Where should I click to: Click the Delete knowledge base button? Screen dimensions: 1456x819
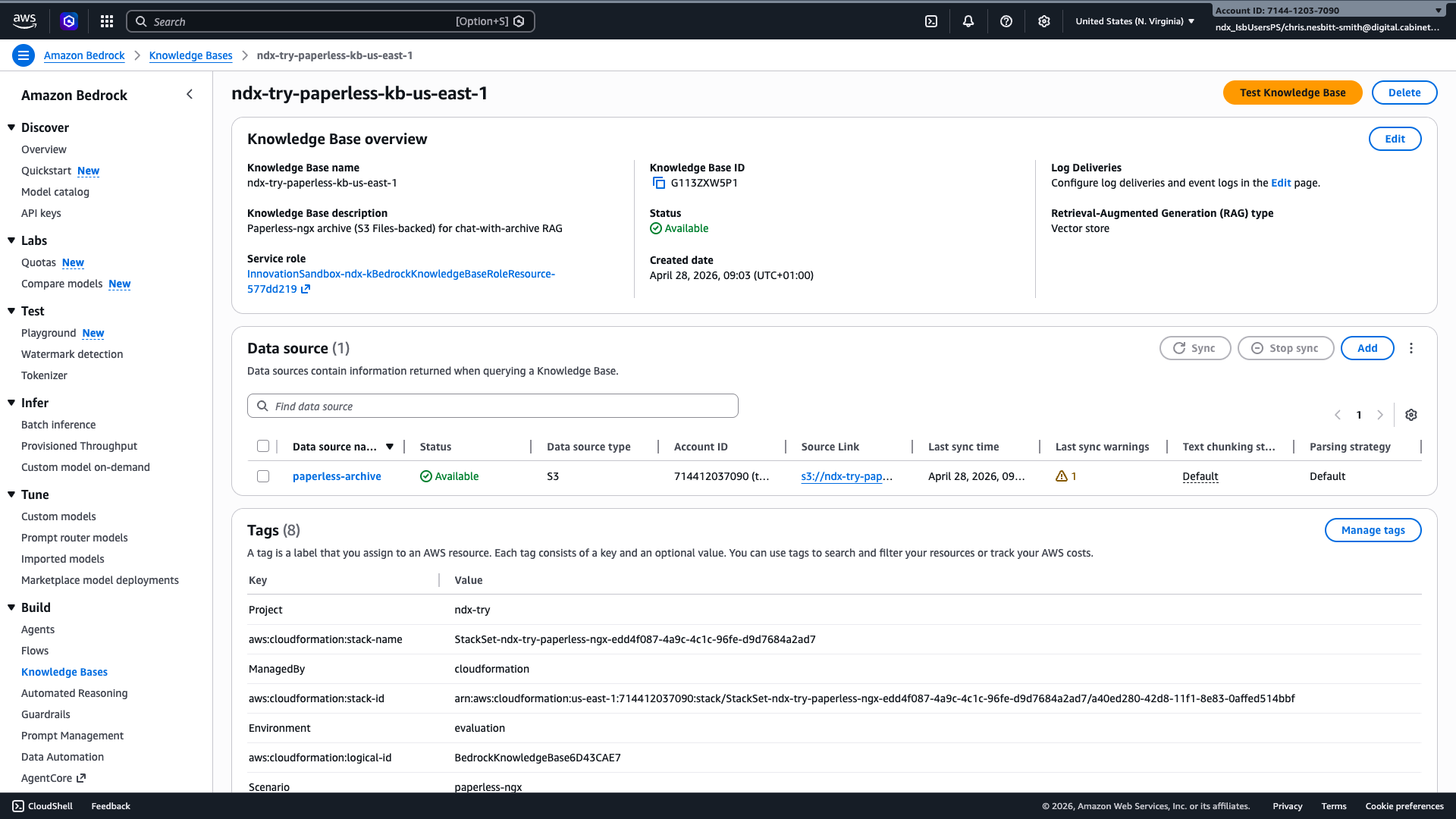(1404, 93)
